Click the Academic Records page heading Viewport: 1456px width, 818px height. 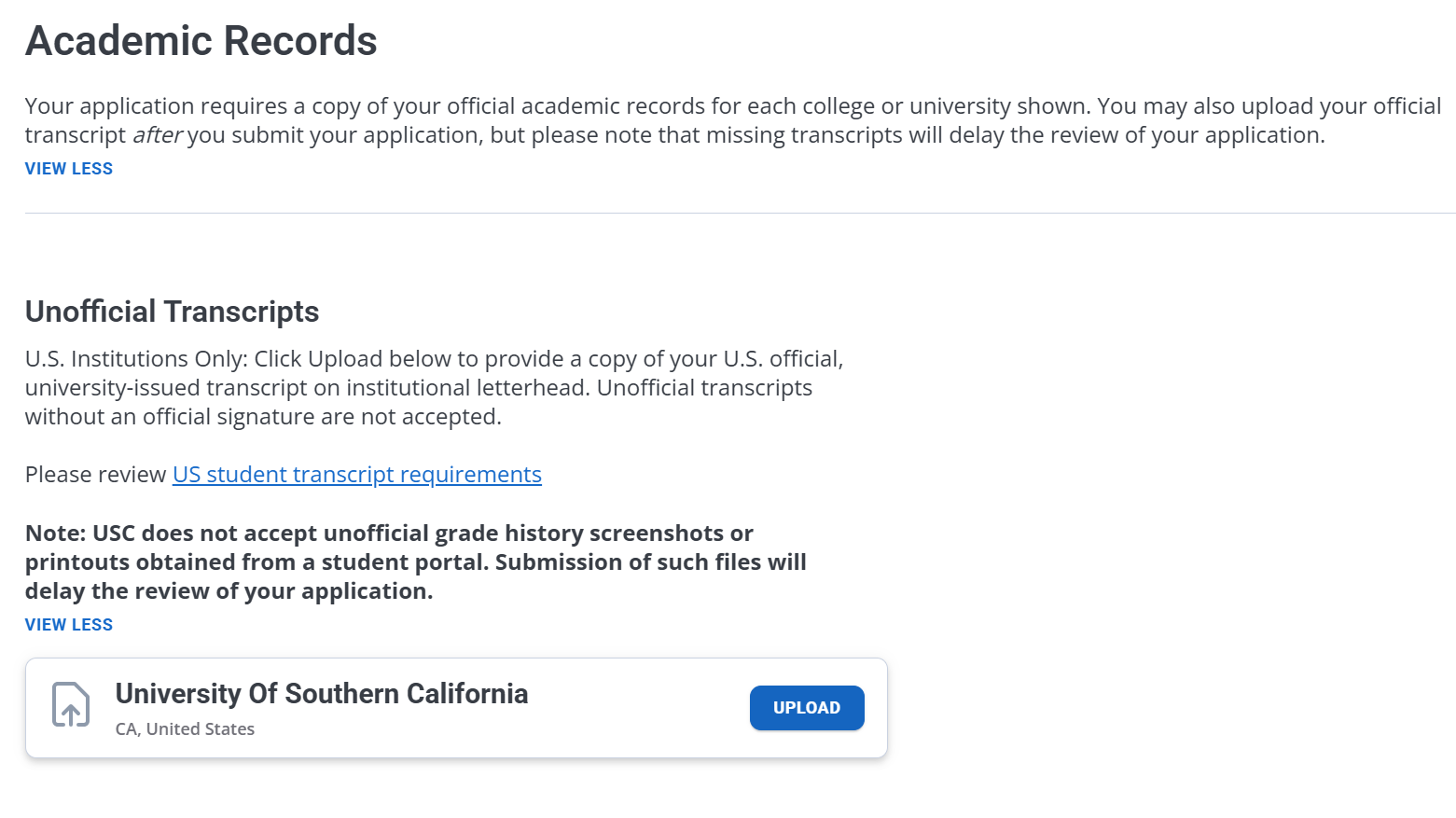click(x=201, y=41)
